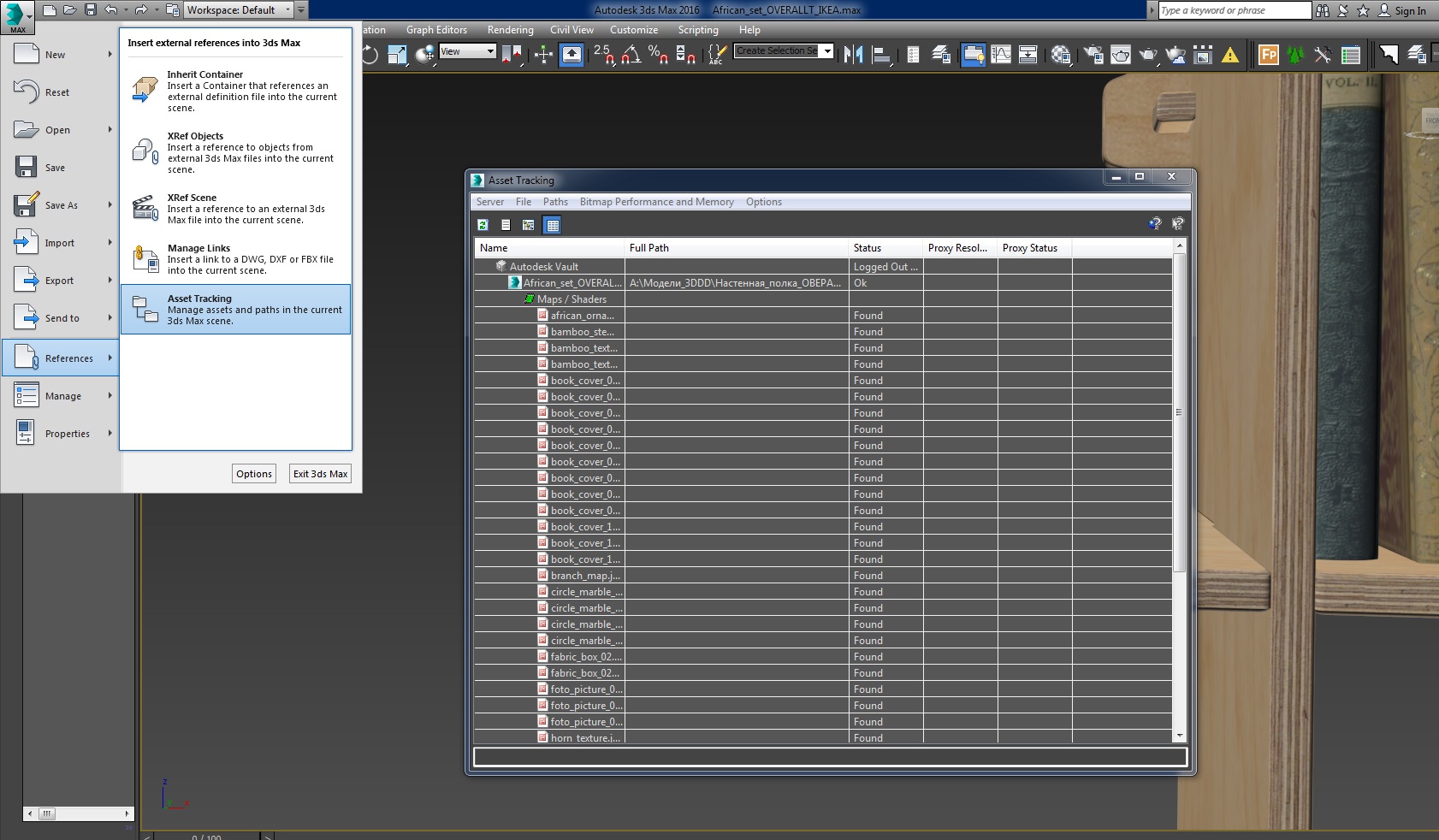This screenshot has width=1439, height=840.
Task: Open Edit Named Selection Sets tool
Action: pyautogui.click(x=717, y=55)
